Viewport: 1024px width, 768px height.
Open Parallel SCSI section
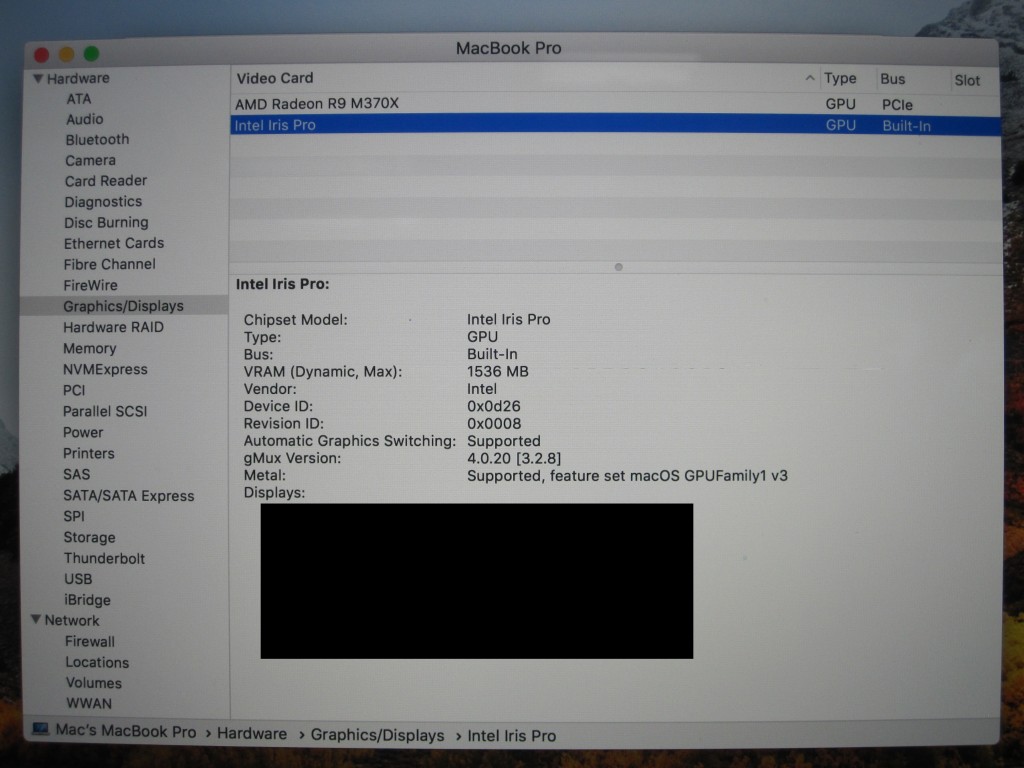click(105, 411)
